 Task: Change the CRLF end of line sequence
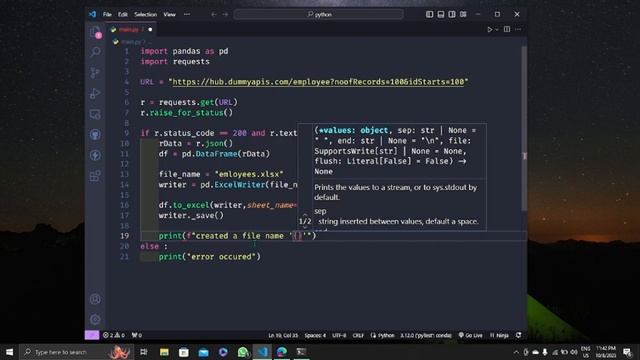pyautogui.click(x=358, y=335)
